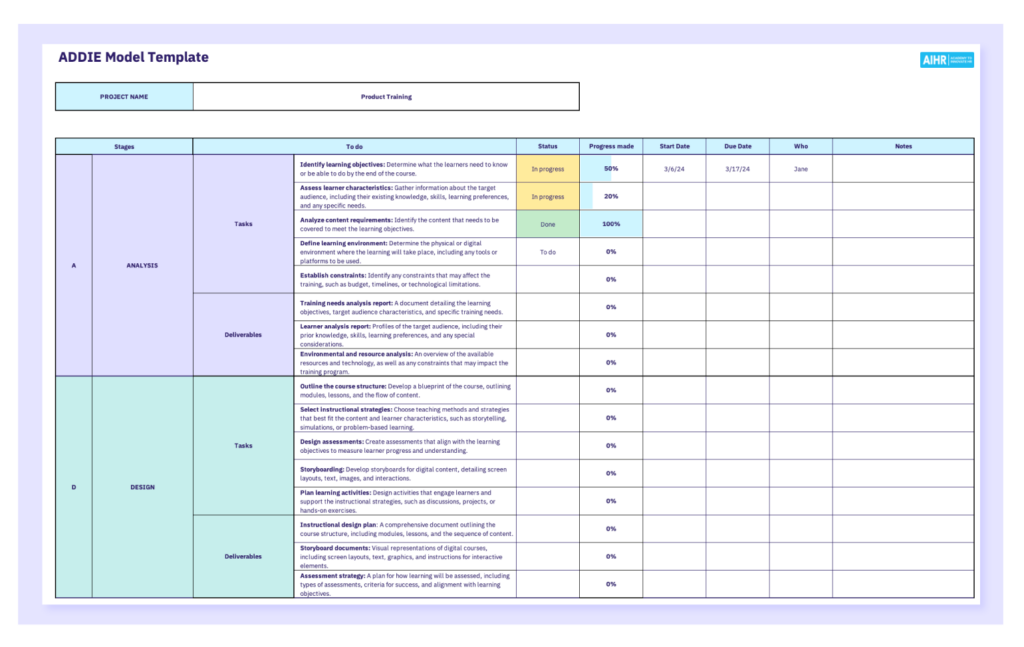Click the 100% progress made cell

tap(610, 224)
